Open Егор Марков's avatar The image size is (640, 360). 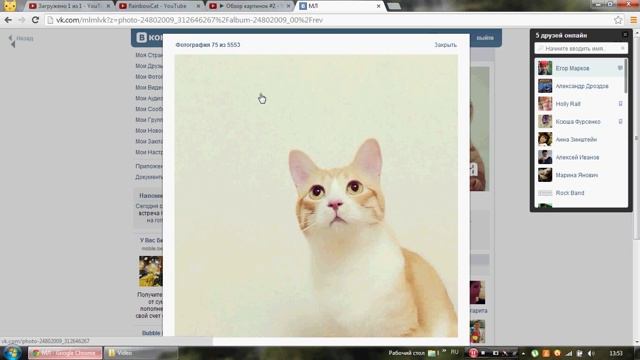(x=545, y=68)
